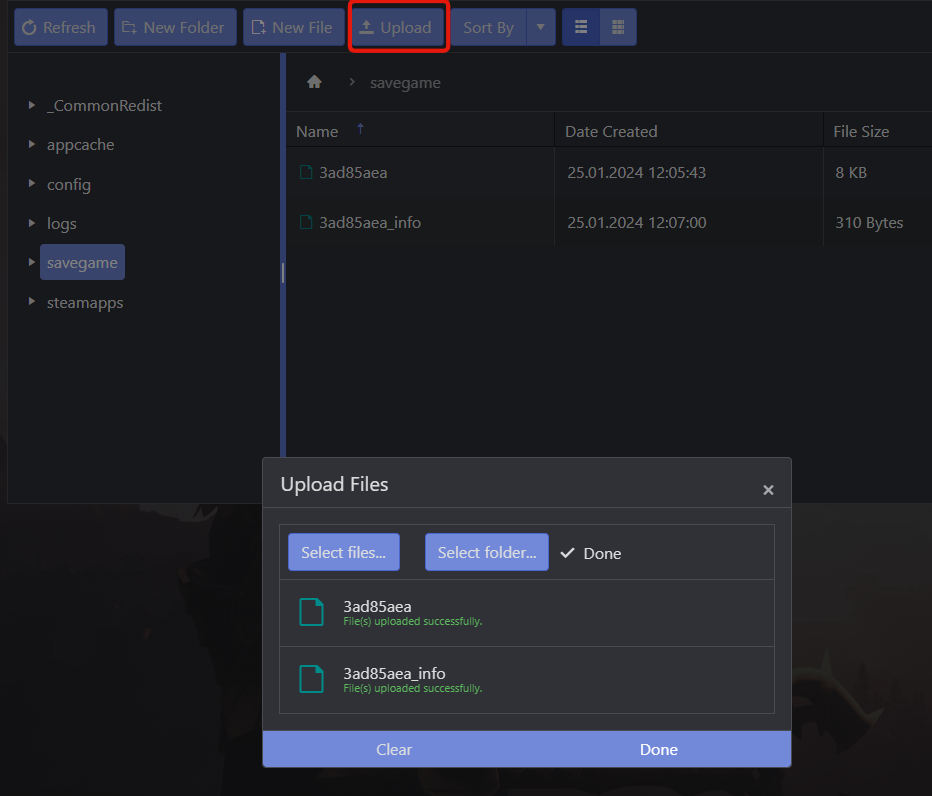Image resolution: width=932 pixels, height=796 pixels.
Task: Select logs in folder tree
Action: coord(62,224)
